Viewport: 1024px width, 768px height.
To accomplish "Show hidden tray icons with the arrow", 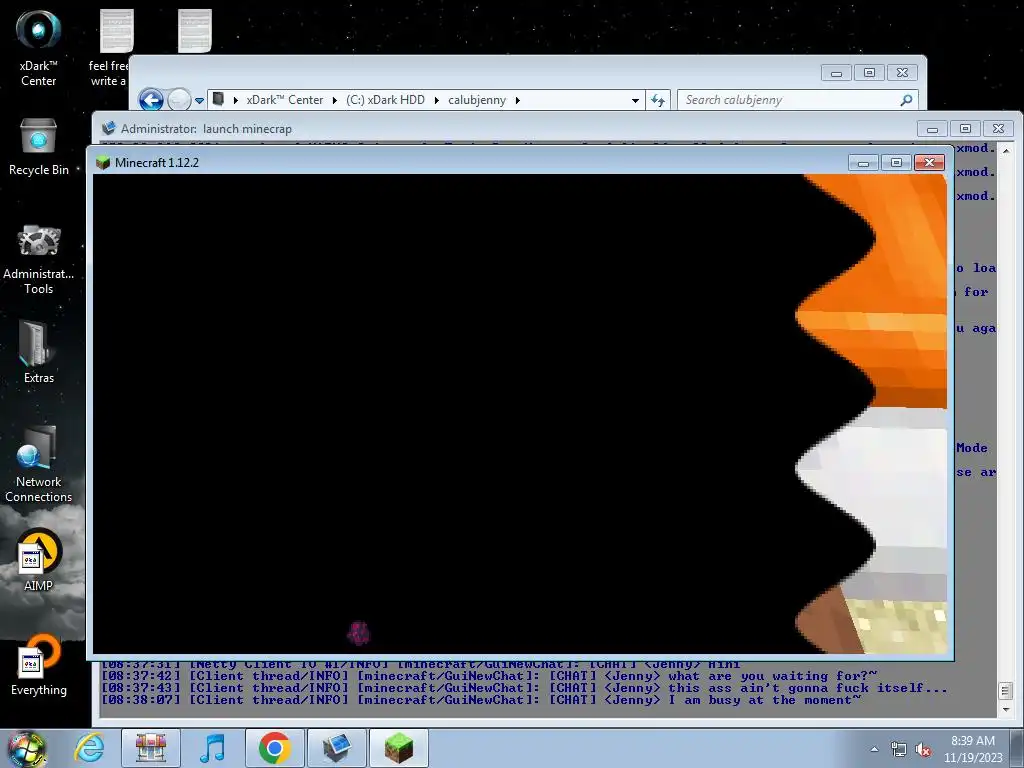I will (x=874, y=749).
